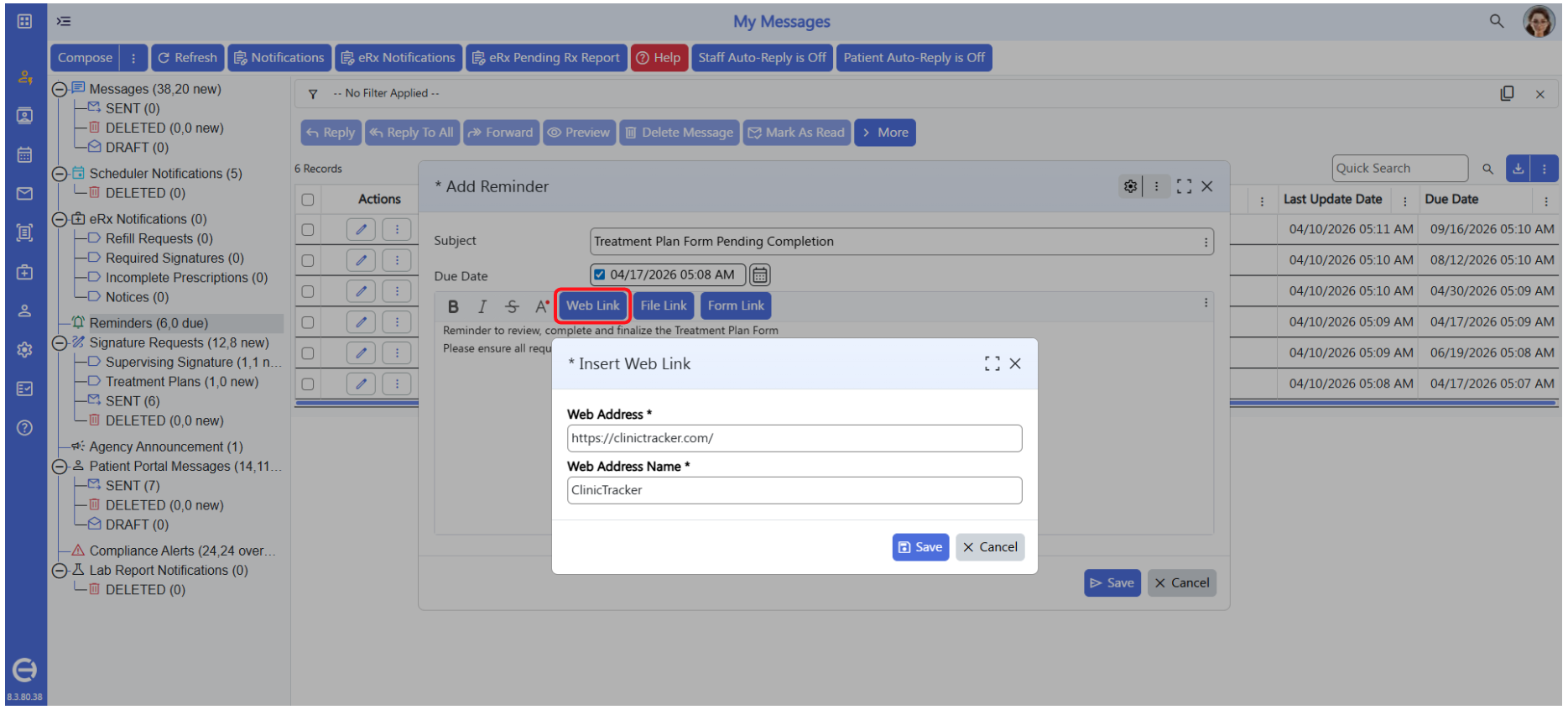Screen dimensions: 1568x710
Task: Collapse the Messages tree node
Action: tap(60, 89)
